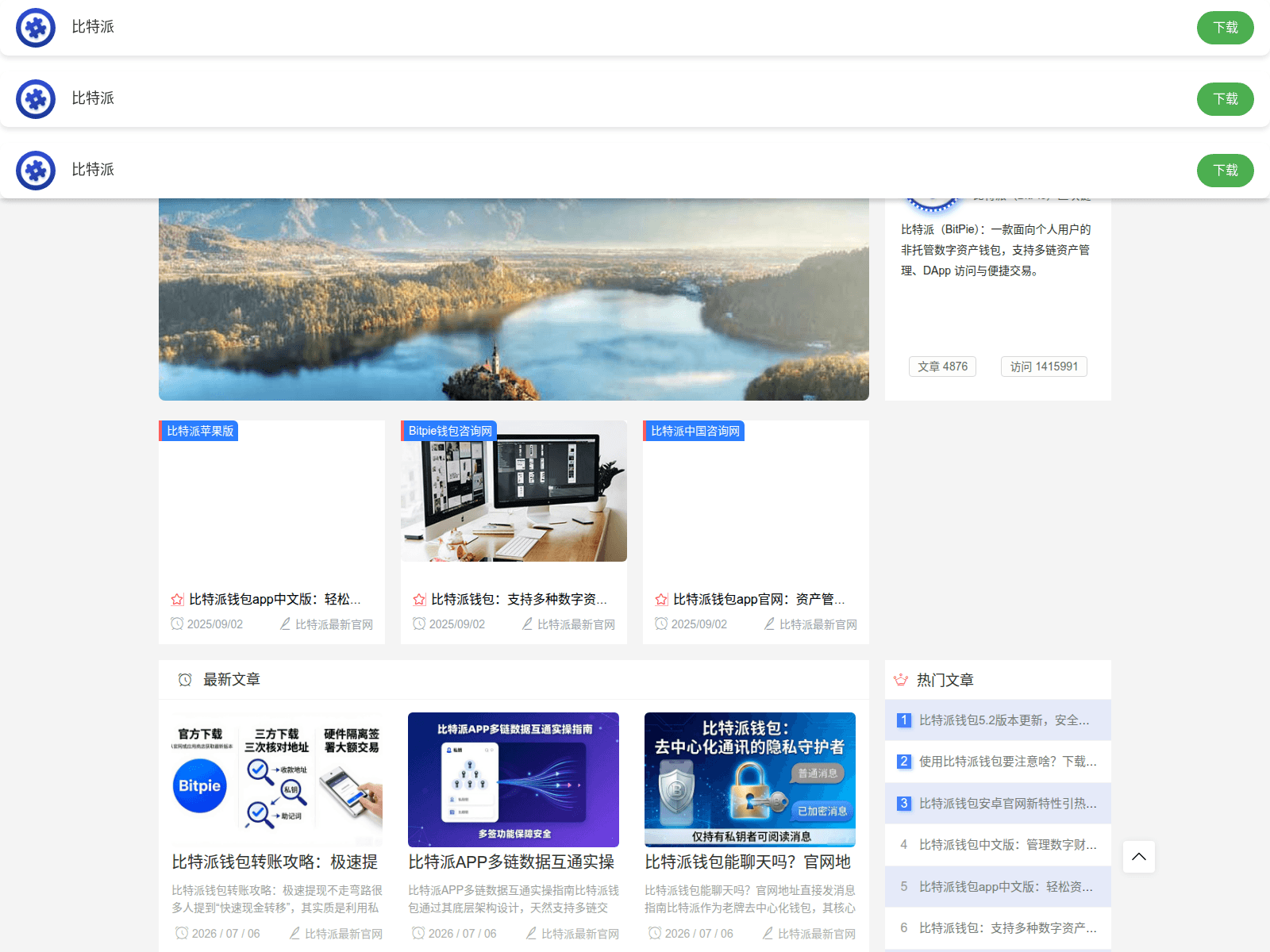Viewport: 1270px width, 952px height.
Task: Click 比特派 title text in the first banner
Action: pyautogui.click(x=93, y=27)
